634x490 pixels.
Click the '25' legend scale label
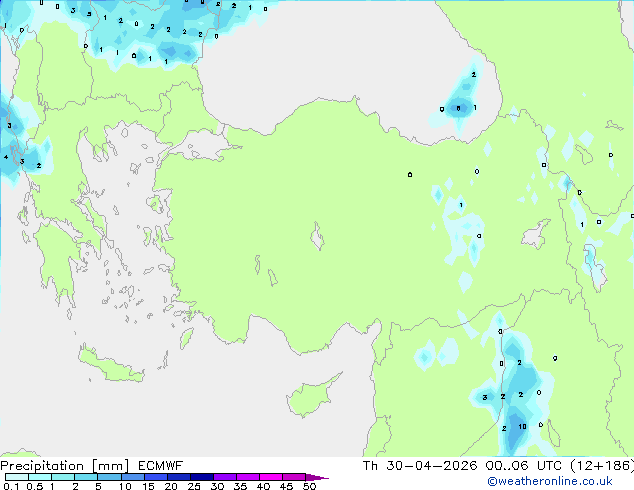click(194, 486)
